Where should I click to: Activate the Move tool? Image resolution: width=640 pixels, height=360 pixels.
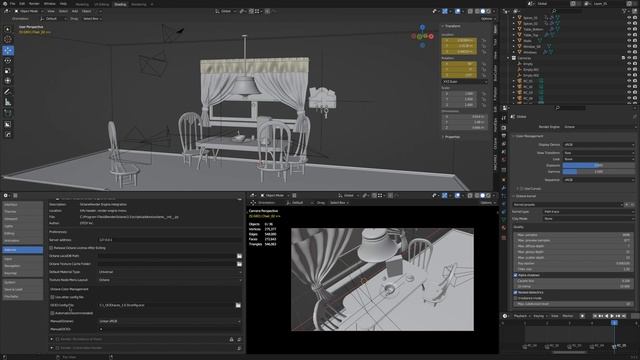pos(8,50)
